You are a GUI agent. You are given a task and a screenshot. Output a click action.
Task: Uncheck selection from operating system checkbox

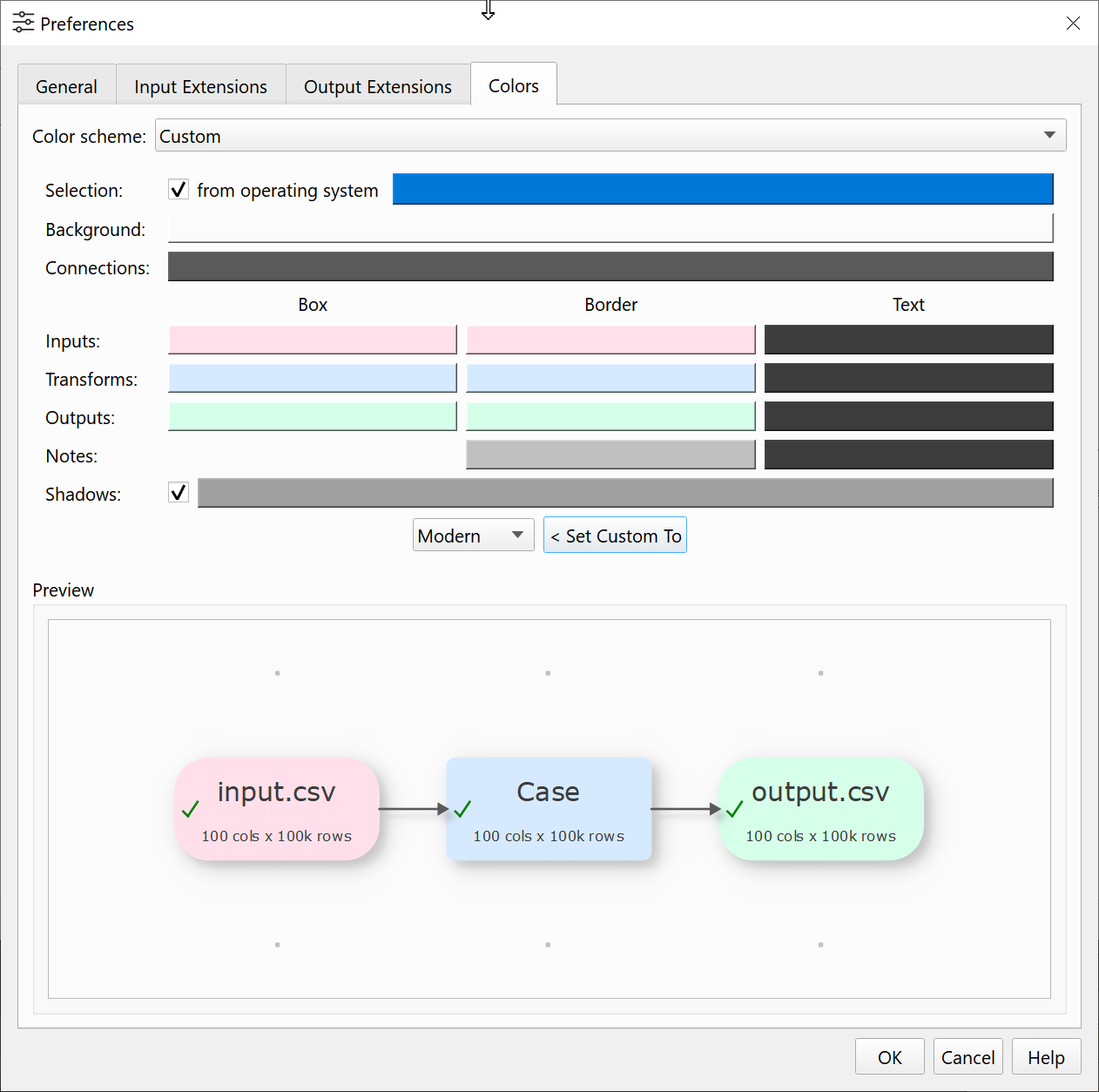[179, 190]
